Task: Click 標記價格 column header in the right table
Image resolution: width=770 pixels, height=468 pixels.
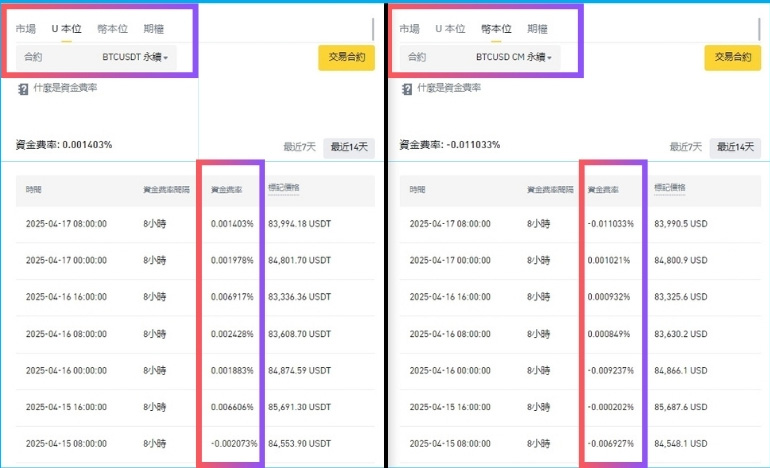Action: [x=669, y=188]
